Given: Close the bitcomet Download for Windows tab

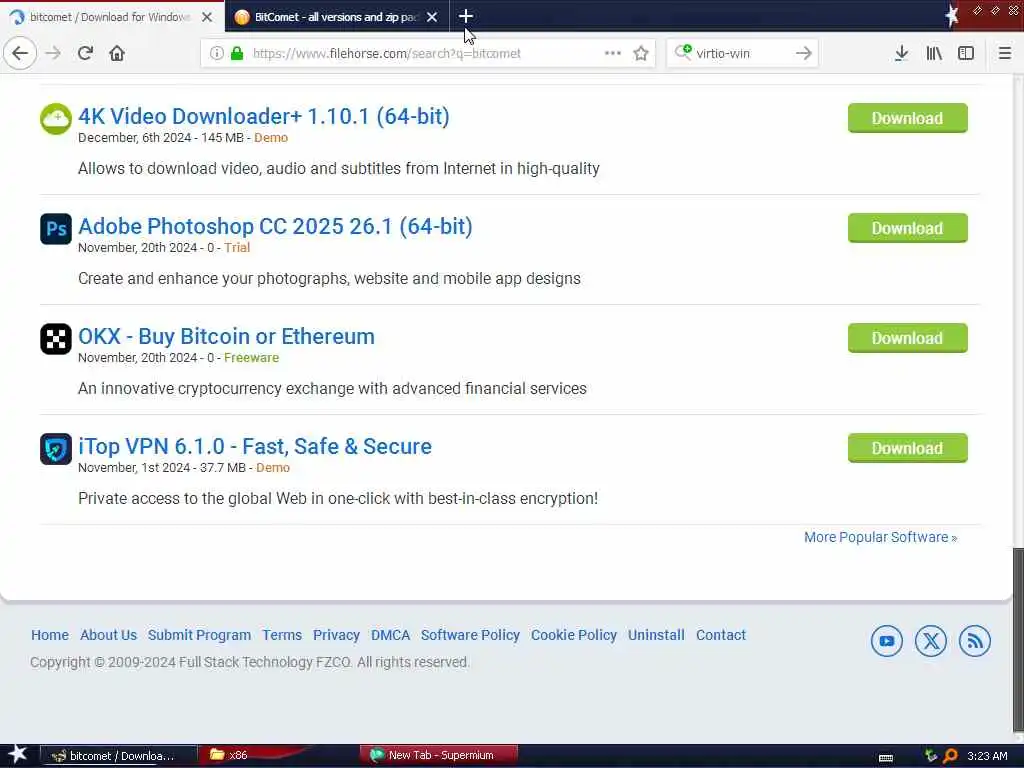Looking at the screenshot, I should tap(207, 17).
